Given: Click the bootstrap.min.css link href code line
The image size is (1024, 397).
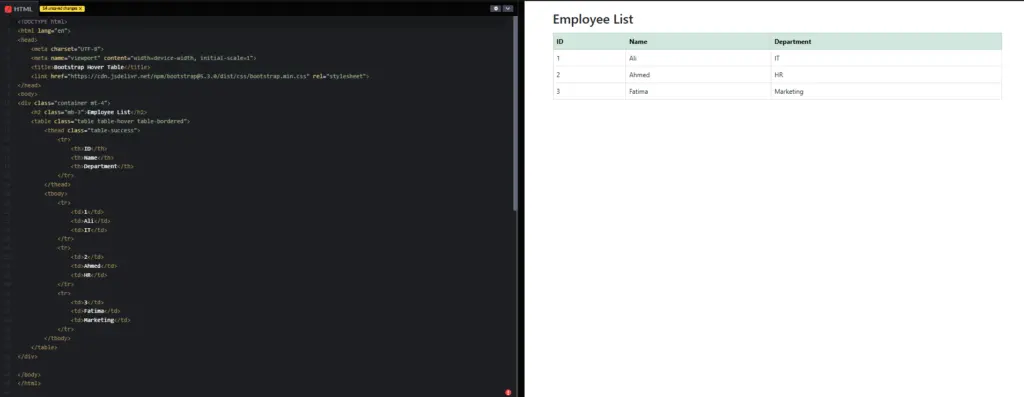Looking at the screenshot, I should pyautogui.click(x=200, y=76).
